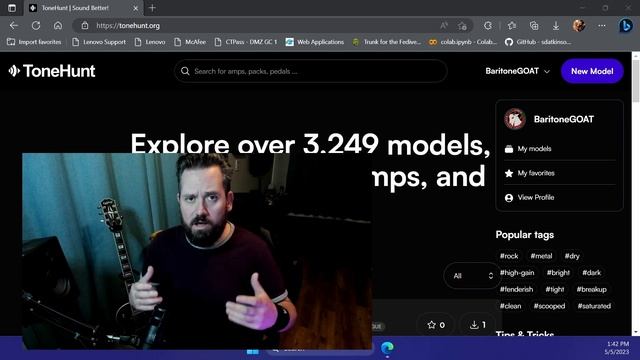
Task: Filter by #fenderish tag
Action: click(x=516, y=289)
